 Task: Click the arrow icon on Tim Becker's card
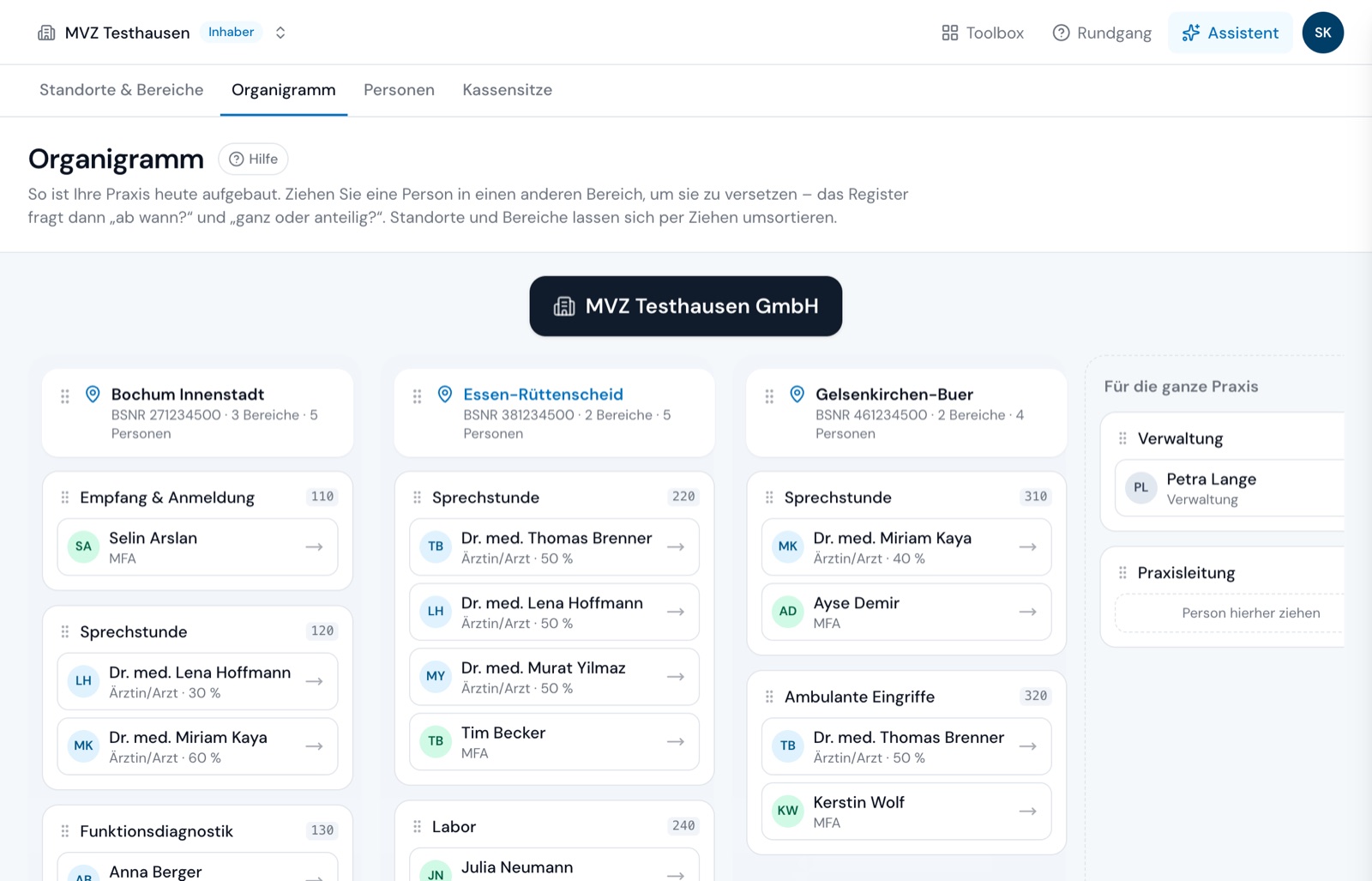[676, 741]
